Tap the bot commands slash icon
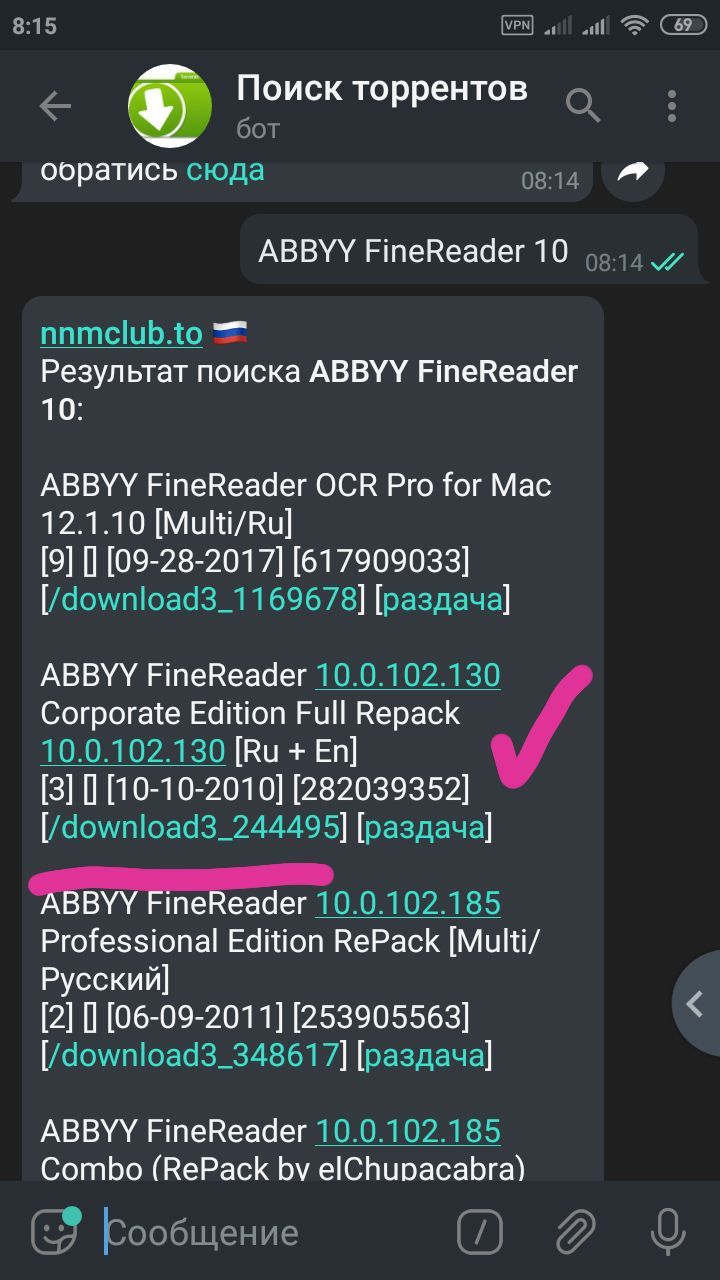This screenshot has width=720, height=1280. [480, 1232]
